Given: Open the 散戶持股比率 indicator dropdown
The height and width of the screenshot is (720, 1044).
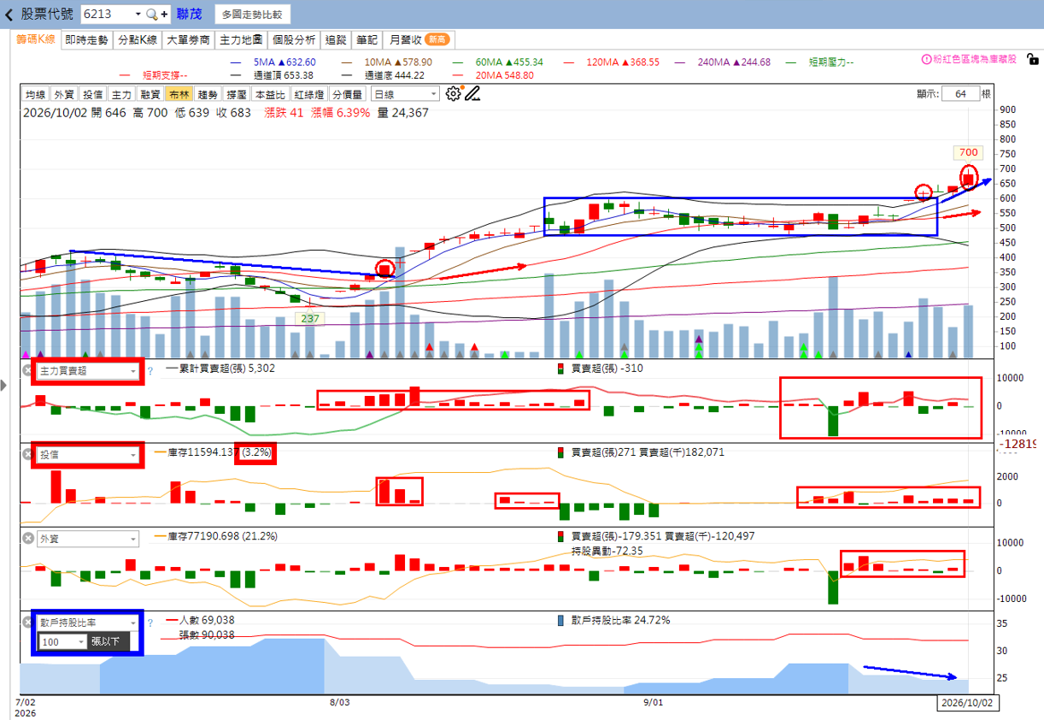Looking at the screenshot, I should [x=87, y=623].
